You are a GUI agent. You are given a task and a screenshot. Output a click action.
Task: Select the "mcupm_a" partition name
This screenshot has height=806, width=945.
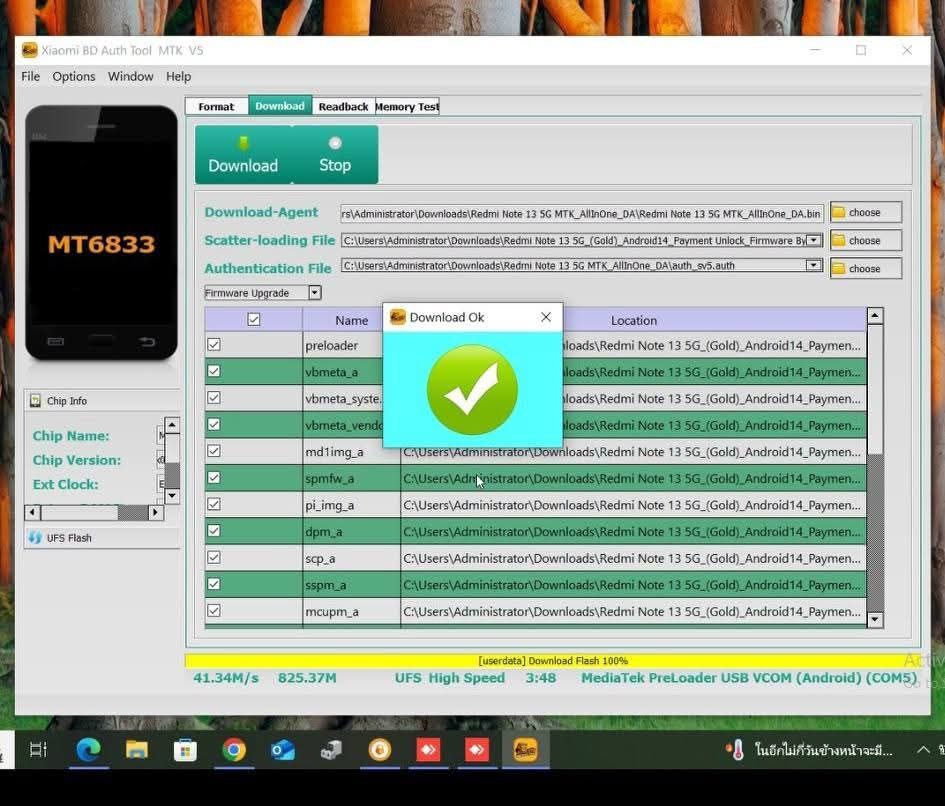coord(331,612)
